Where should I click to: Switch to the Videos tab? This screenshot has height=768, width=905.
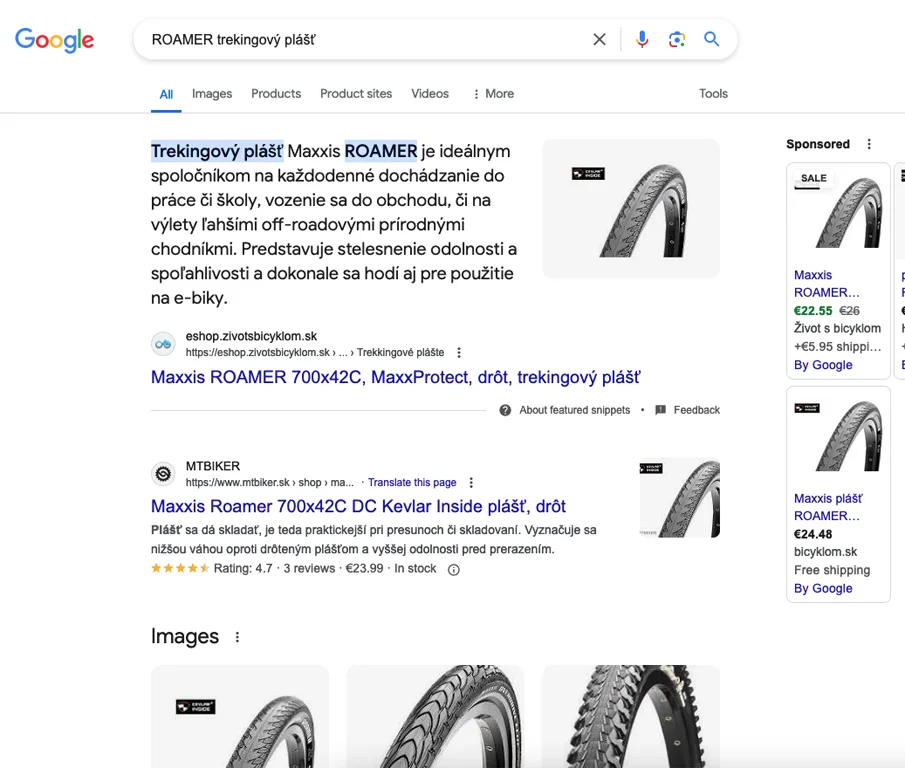coord(430,94)
